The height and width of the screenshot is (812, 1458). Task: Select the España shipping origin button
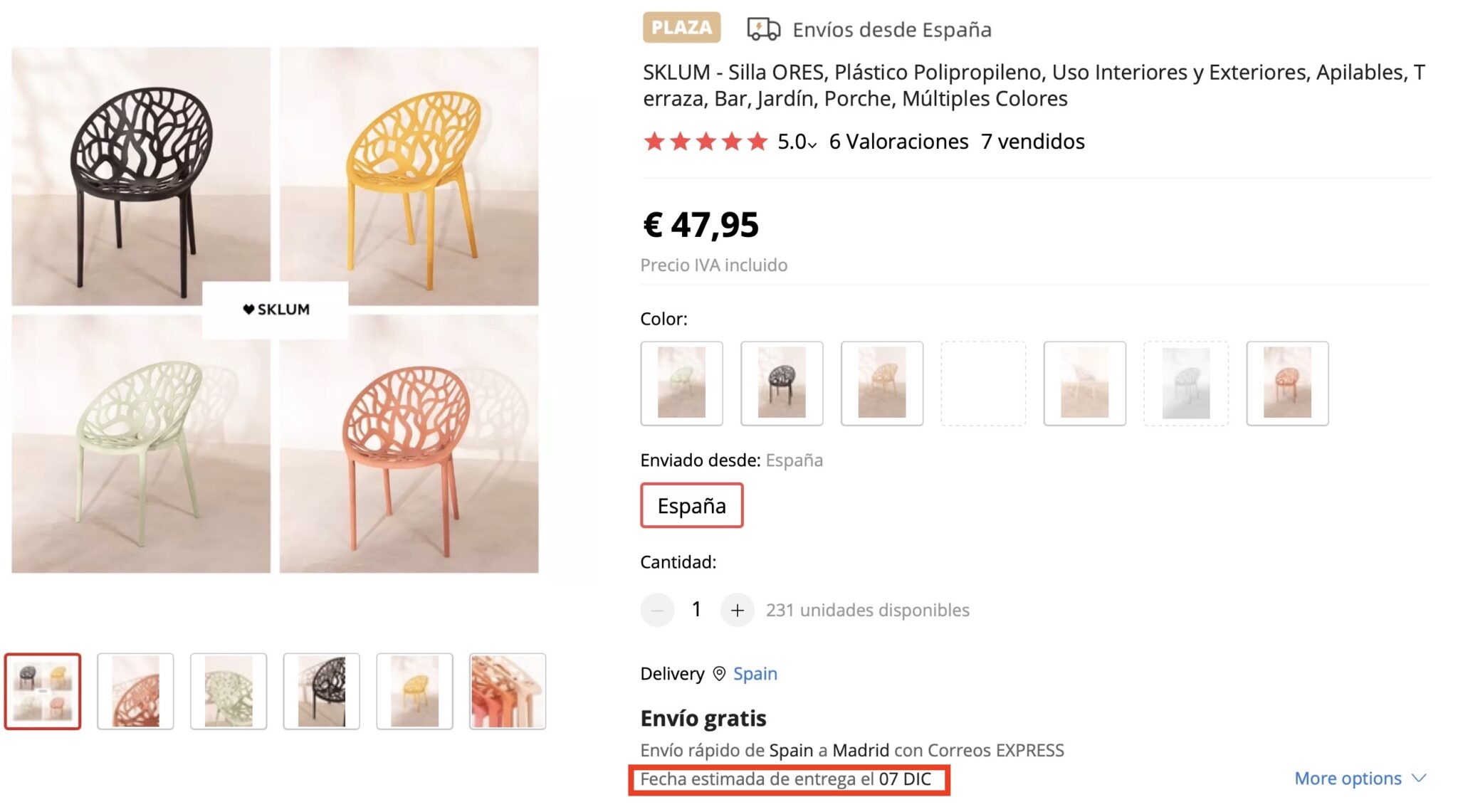click(691, 505)
